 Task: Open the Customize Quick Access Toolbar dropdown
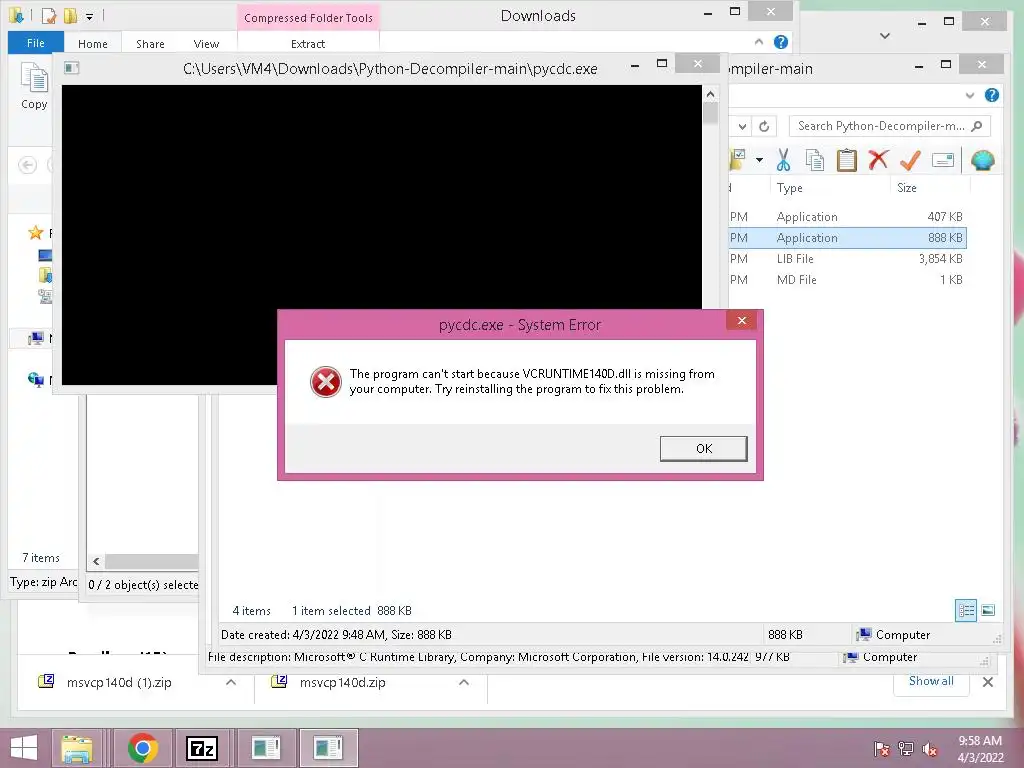pyautogui.click(x=89, y=16)
